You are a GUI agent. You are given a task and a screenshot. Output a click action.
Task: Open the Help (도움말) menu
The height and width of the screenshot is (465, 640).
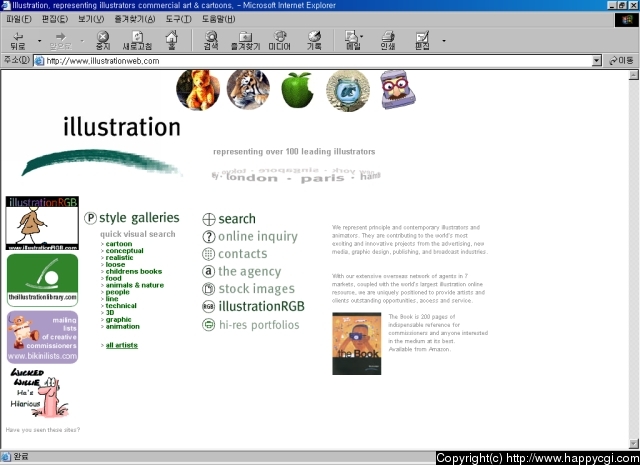(218, 19)
